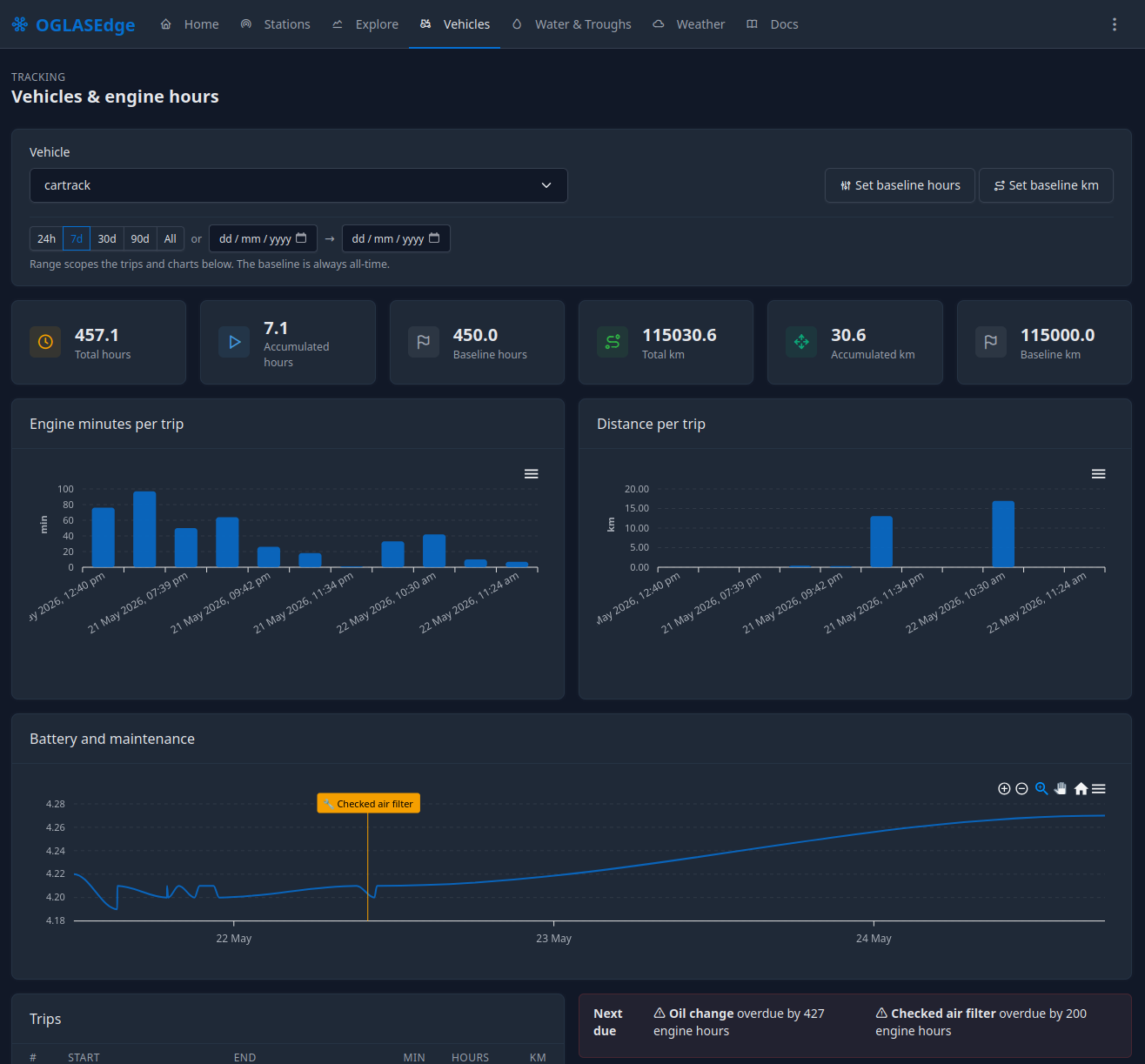
Task: Go to Stations section
Action: pyautogui.click(x=275, y=24)
